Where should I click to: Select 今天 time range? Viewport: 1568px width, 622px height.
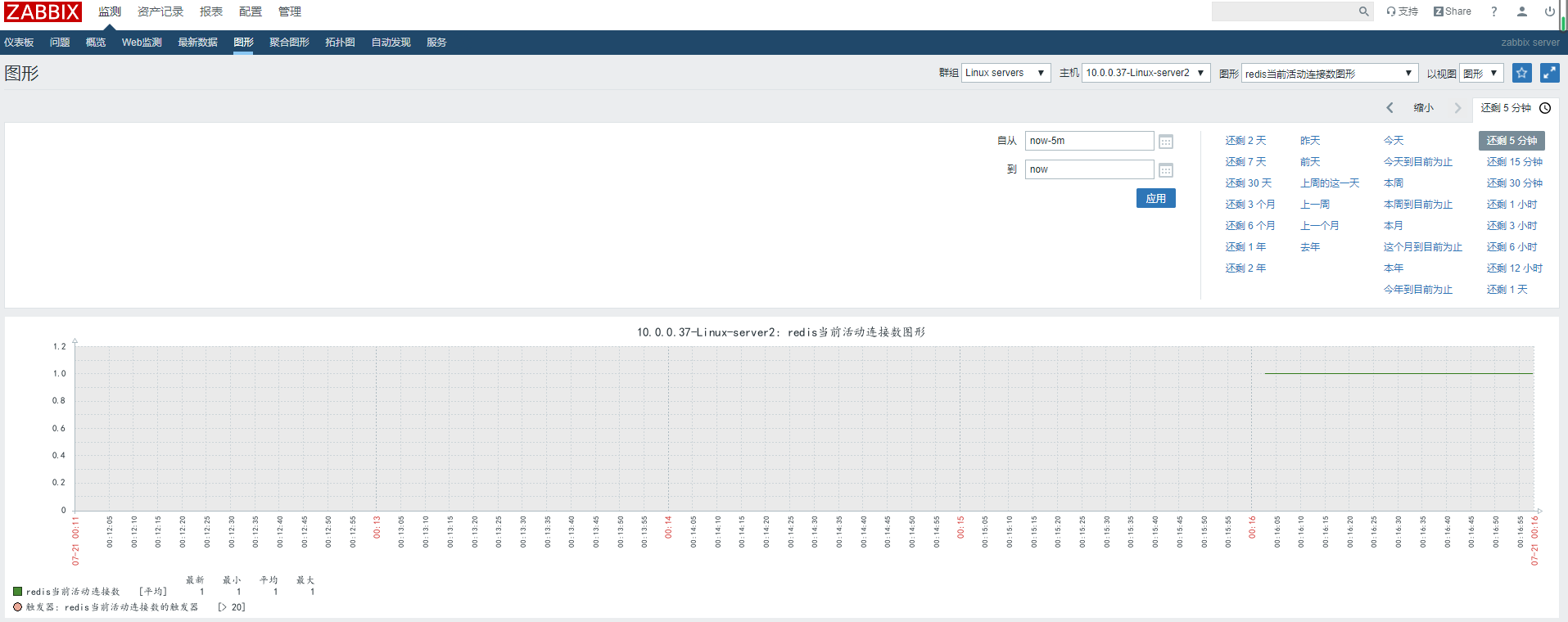coord(1394,141)
